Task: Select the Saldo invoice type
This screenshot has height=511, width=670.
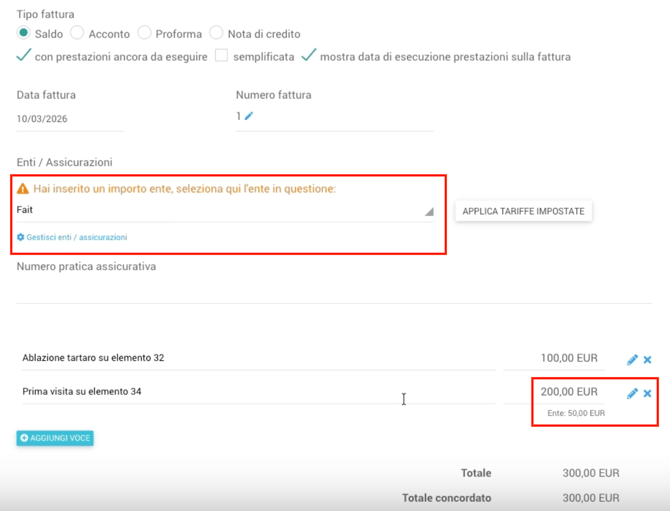Action: (x=24, y=33)
